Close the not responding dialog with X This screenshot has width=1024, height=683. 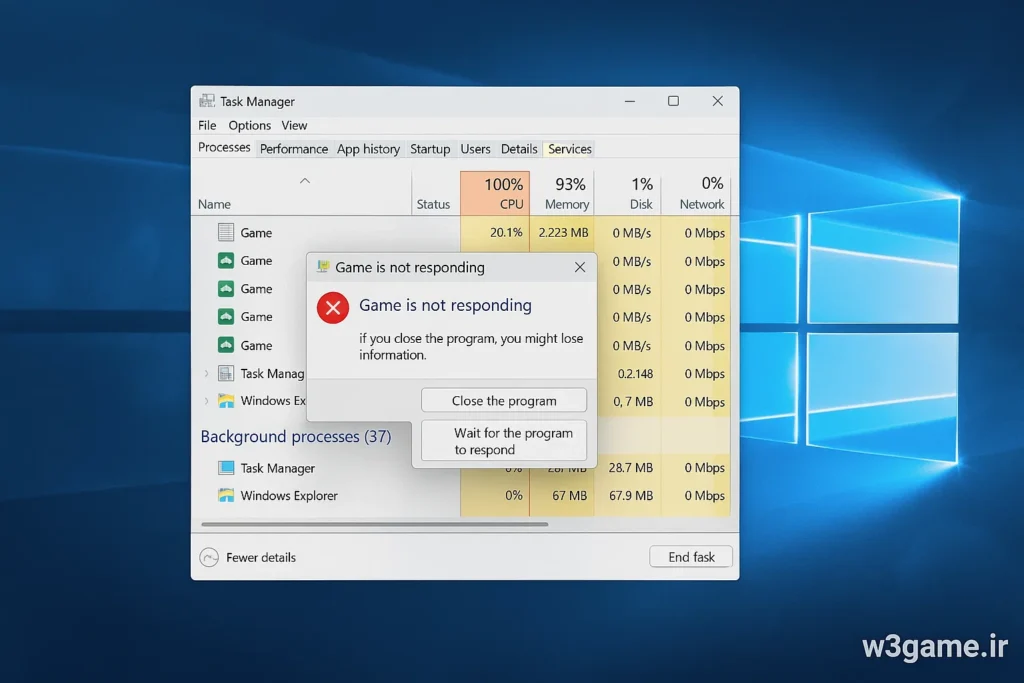580,267
